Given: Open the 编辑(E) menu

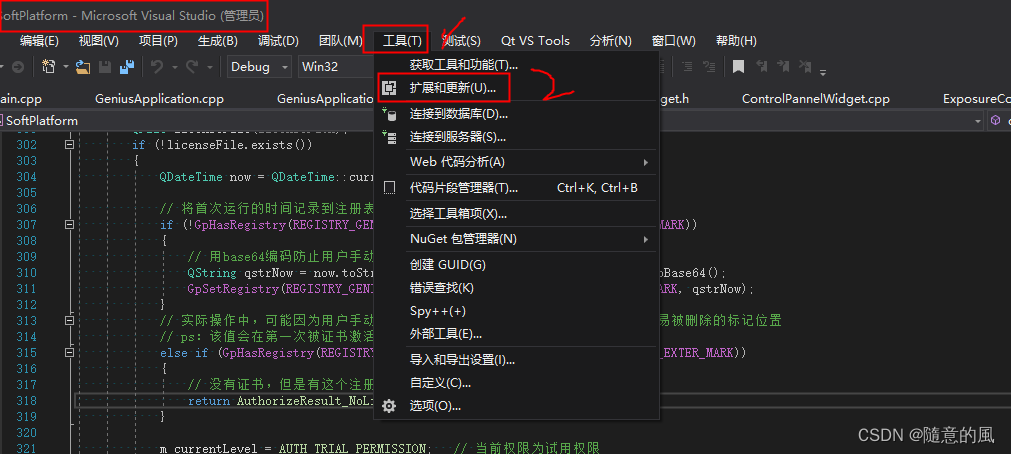Looking at the screenshot, I should [39, 41].
